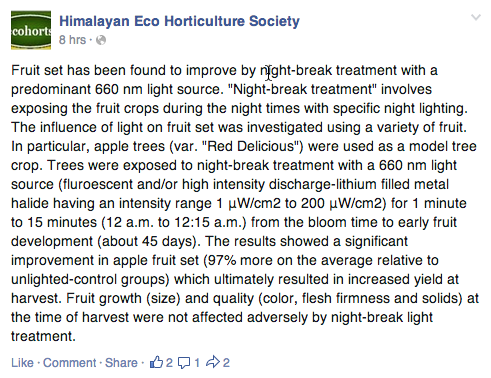
Task: Like this post
Action: click(x=22, y=363)
